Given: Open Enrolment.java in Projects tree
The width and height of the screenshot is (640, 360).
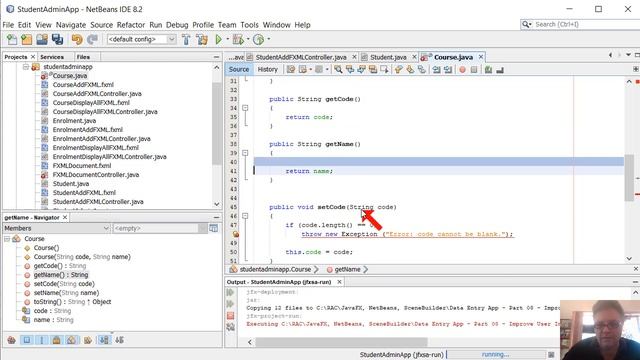Looking at the screenshot, I should click(74, 121).
